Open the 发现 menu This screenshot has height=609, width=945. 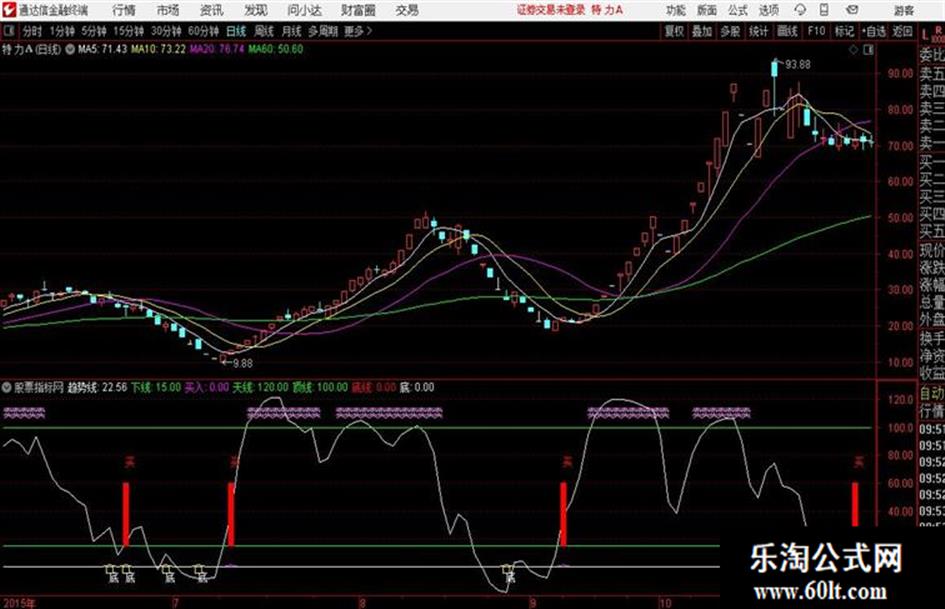click(x=256, y=10)
